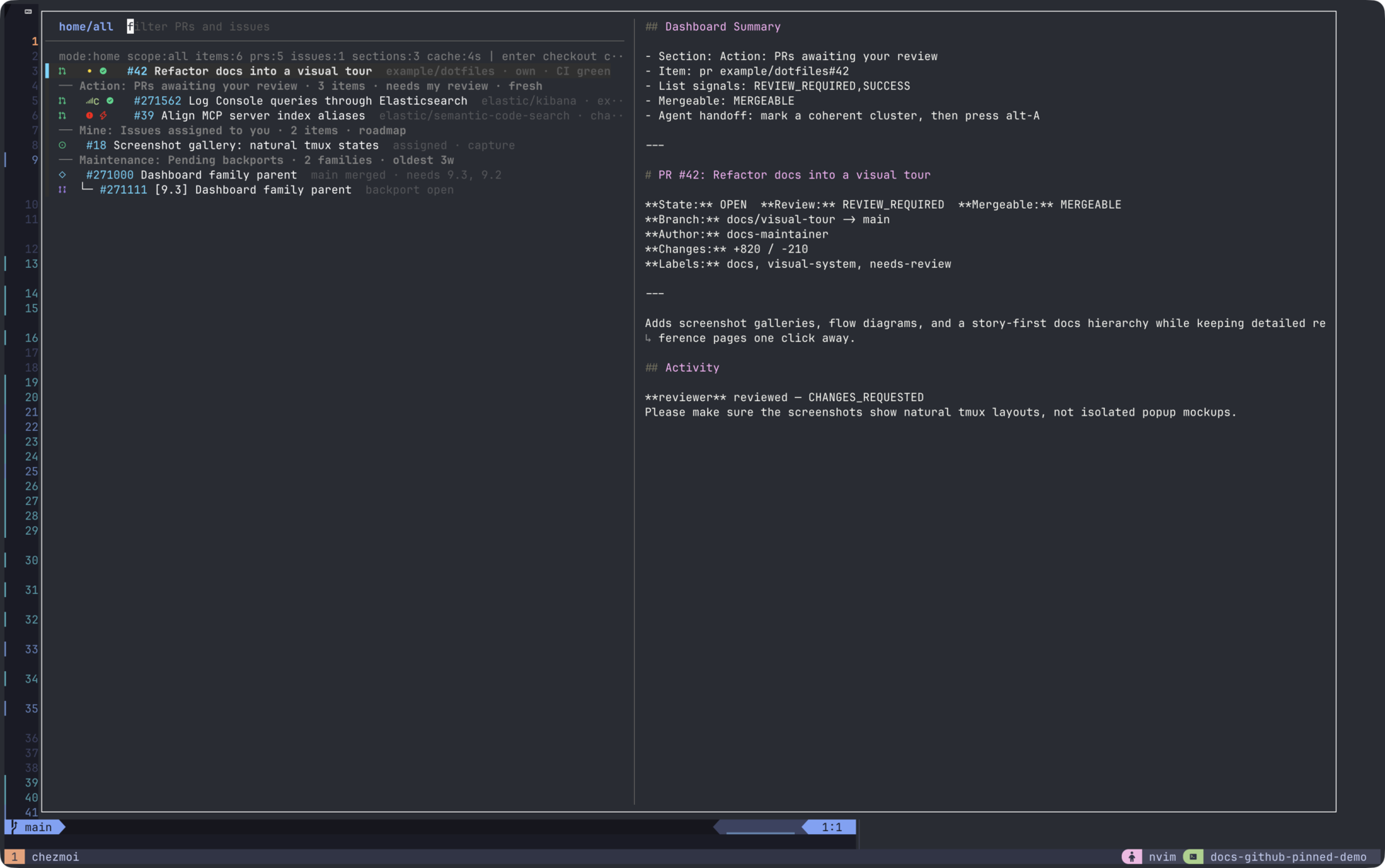Click 'backport open' text on #271111 row
The height and width of the screenshot is (868, 1385).
coord(409,190)
